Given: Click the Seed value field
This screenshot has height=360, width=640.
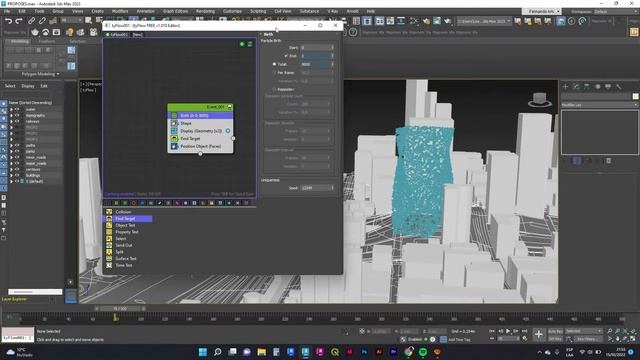Looking at the screenshot, I should tap(317, 188).
